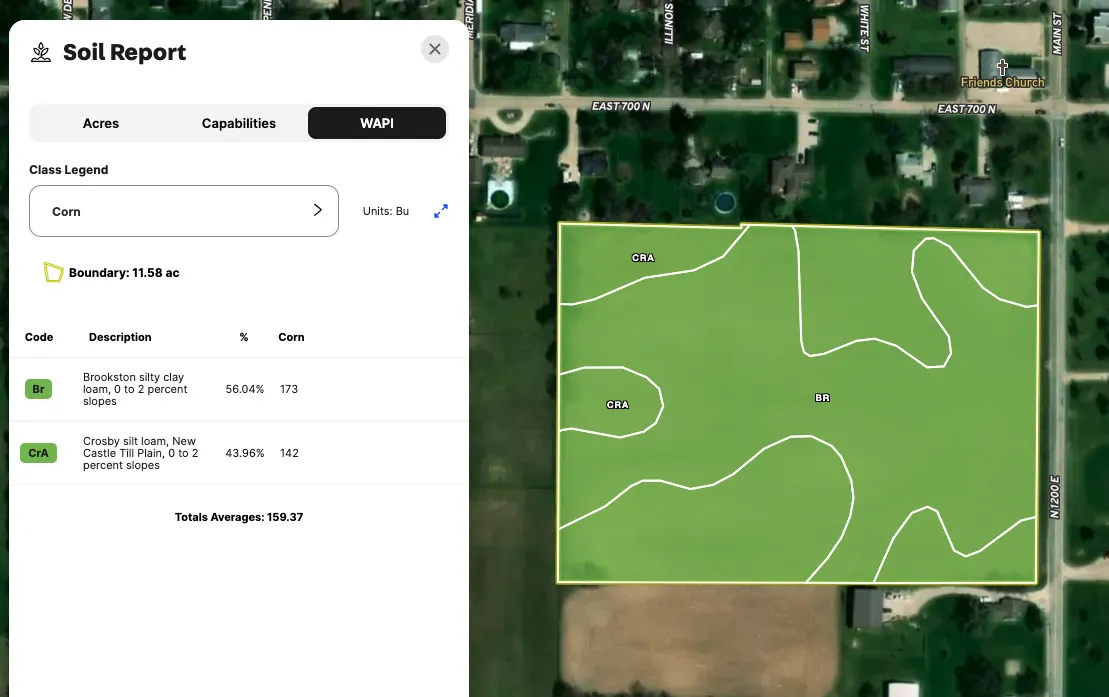Screen dimensions: 1109x697
Task: Click the CRA label at field's left
Action: point(618,405)
